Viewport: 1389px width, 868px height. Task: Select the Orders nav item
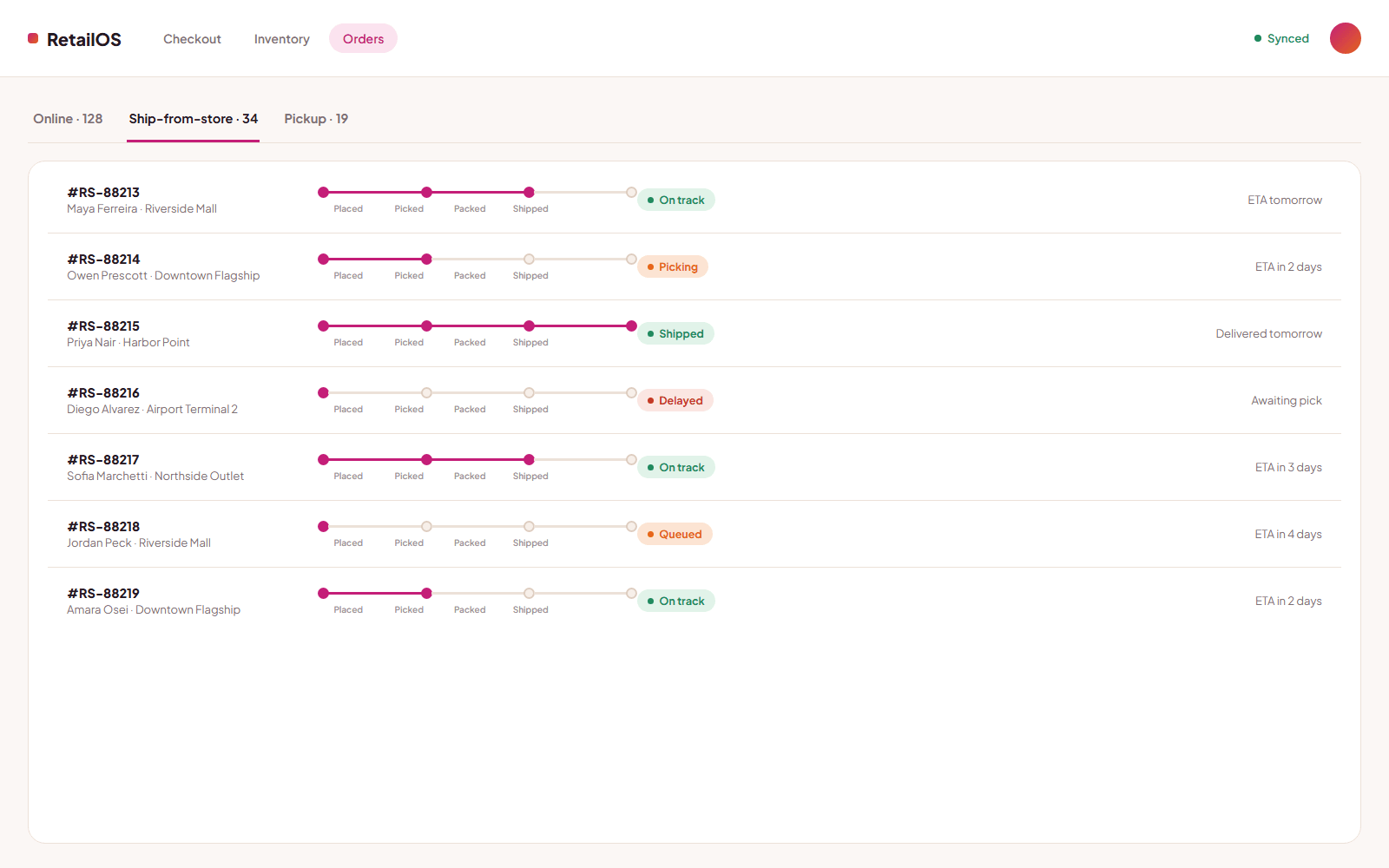point(363,39)
